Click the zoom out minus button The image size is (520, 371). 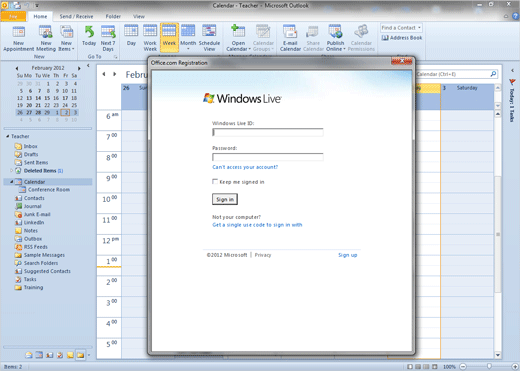(x=463, y=366)
